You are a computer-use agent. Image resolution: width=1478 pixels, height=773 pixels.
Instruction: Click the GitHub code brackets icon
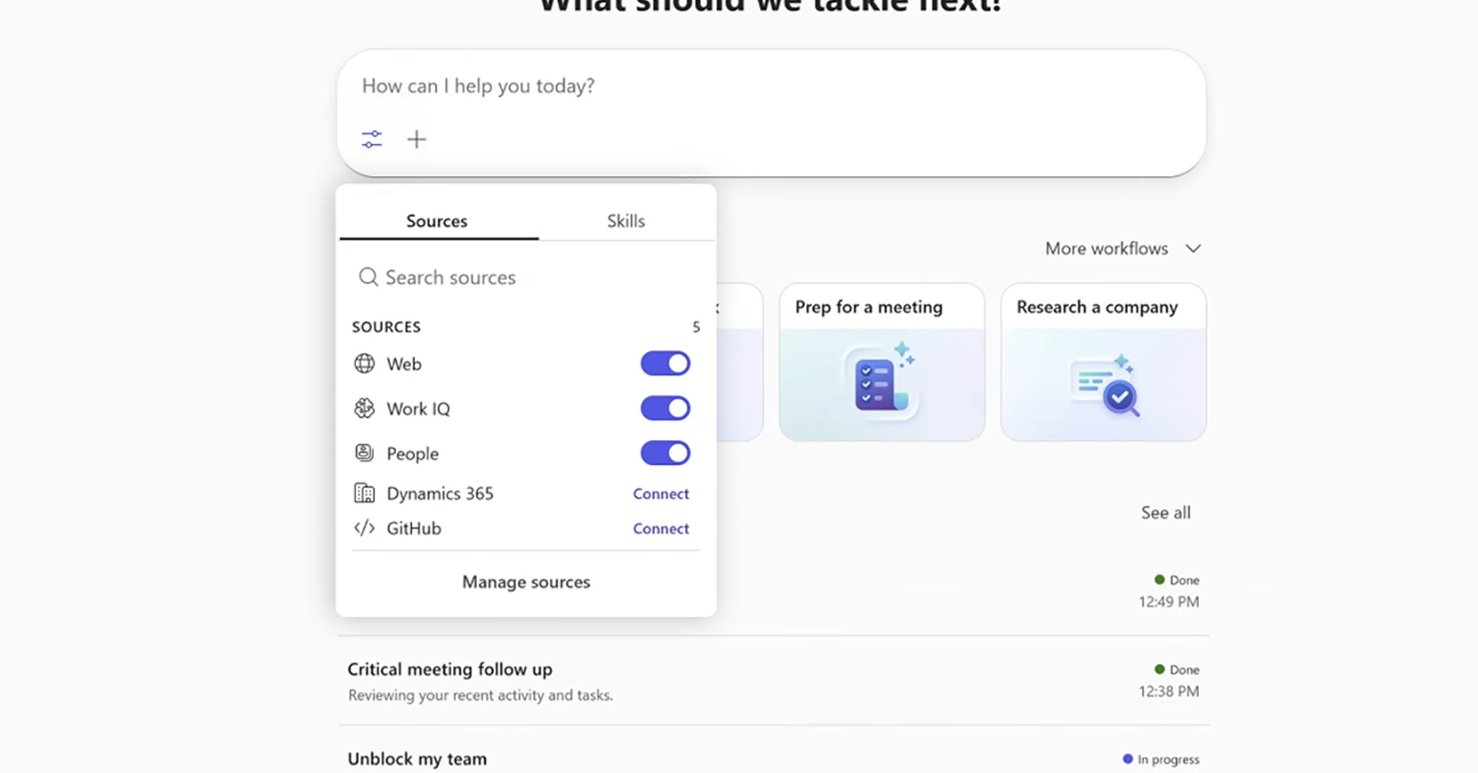click(x=365, y=528)
